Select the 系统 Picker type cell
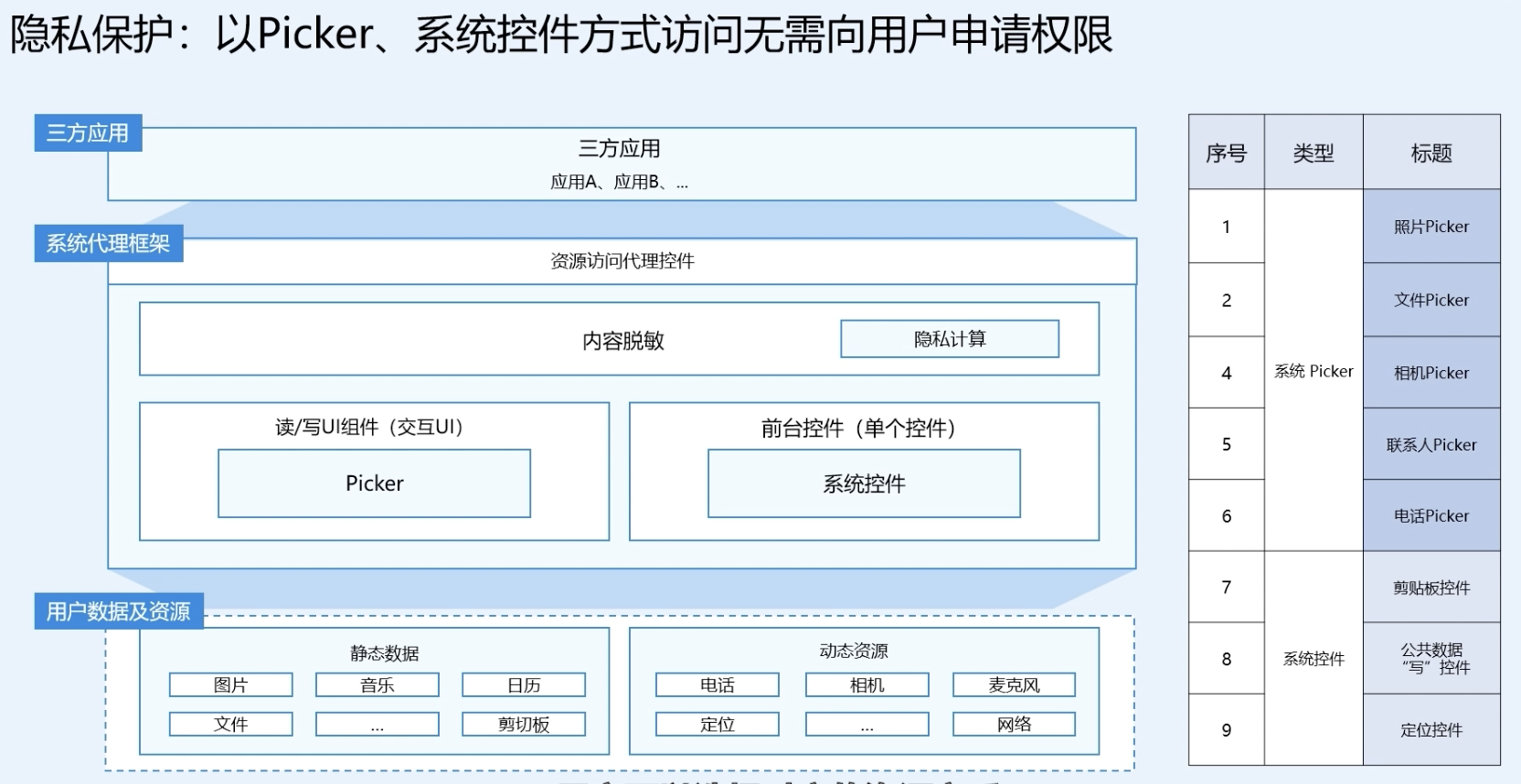This screenshot has width=1521, height=784. point(1314,371)
